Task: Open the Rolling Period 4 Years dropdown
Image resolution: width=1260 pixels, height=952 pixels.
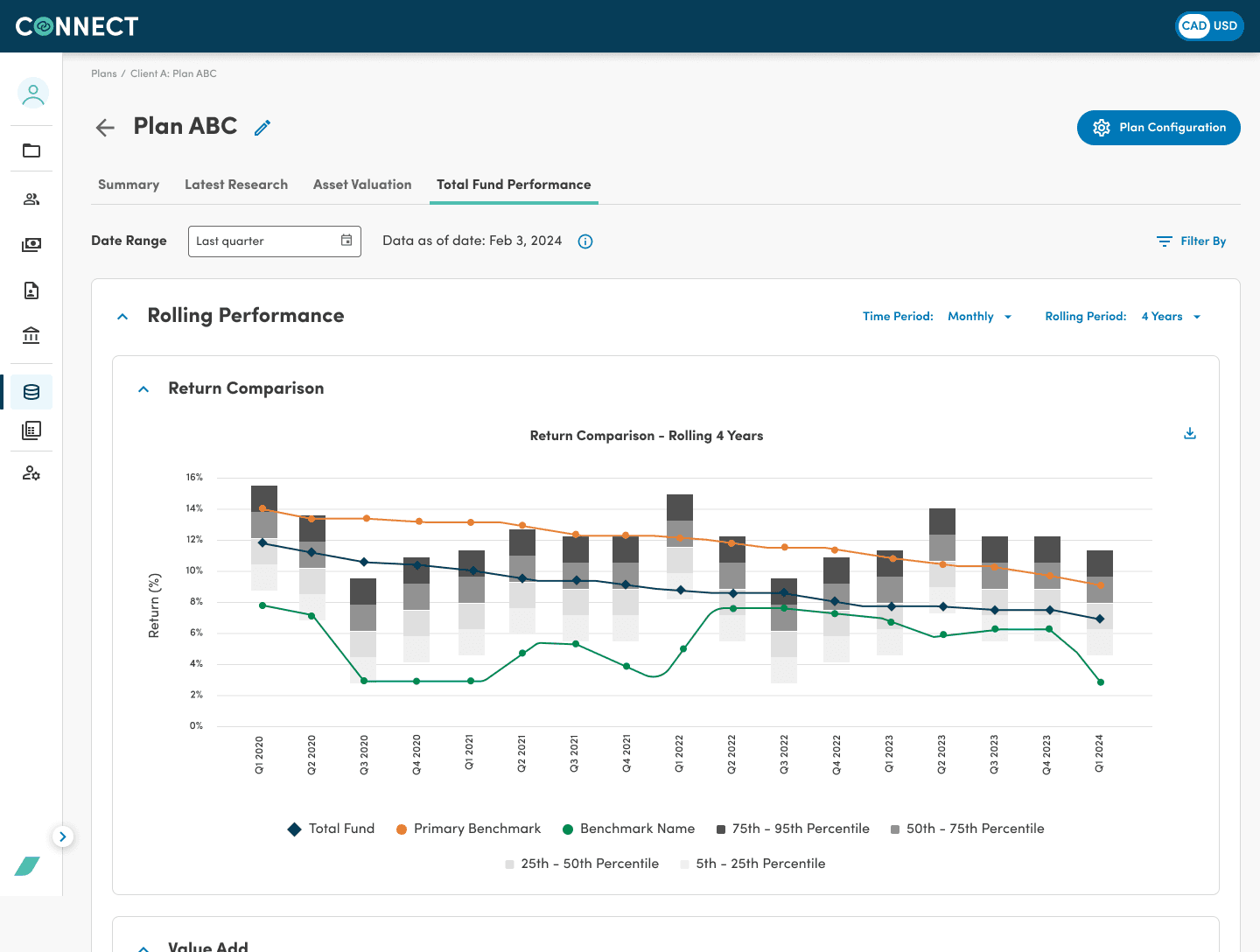Action: 1171,317
